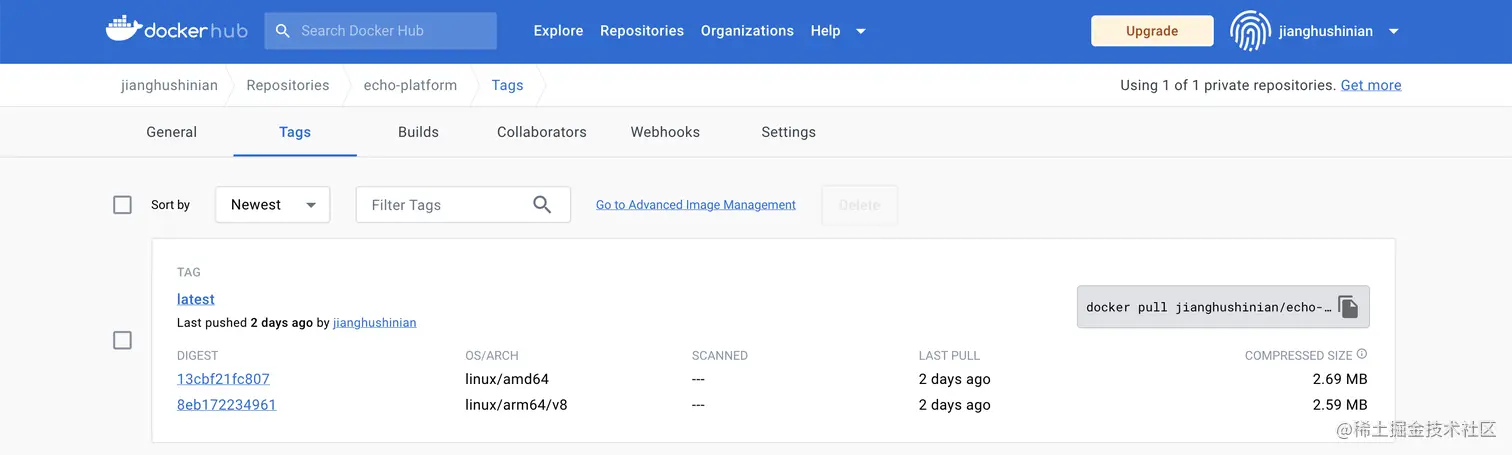The width and height of the screenshot is (1512, 455).
Task: Click the search magnifier icon in header
Action: click(x=283, y=31)
